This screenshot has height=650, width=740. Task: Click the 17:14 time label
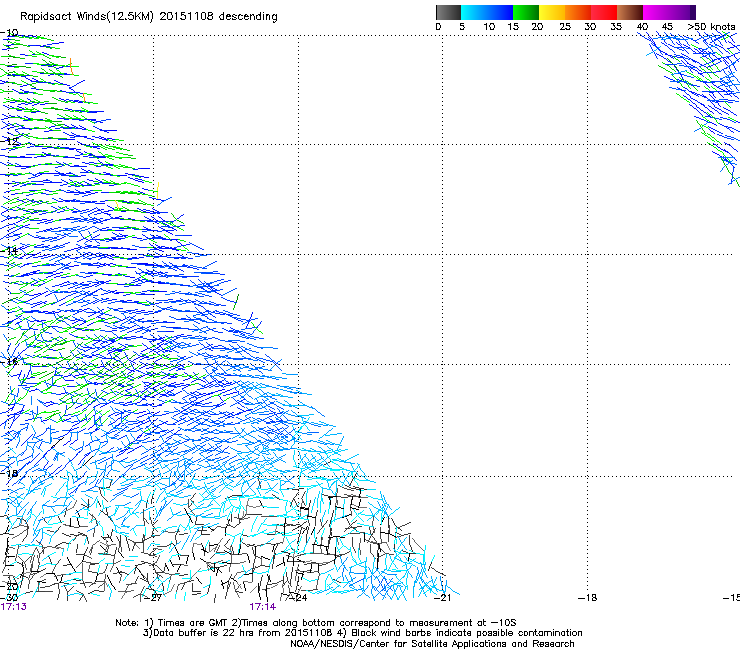[x=262, y=607]
